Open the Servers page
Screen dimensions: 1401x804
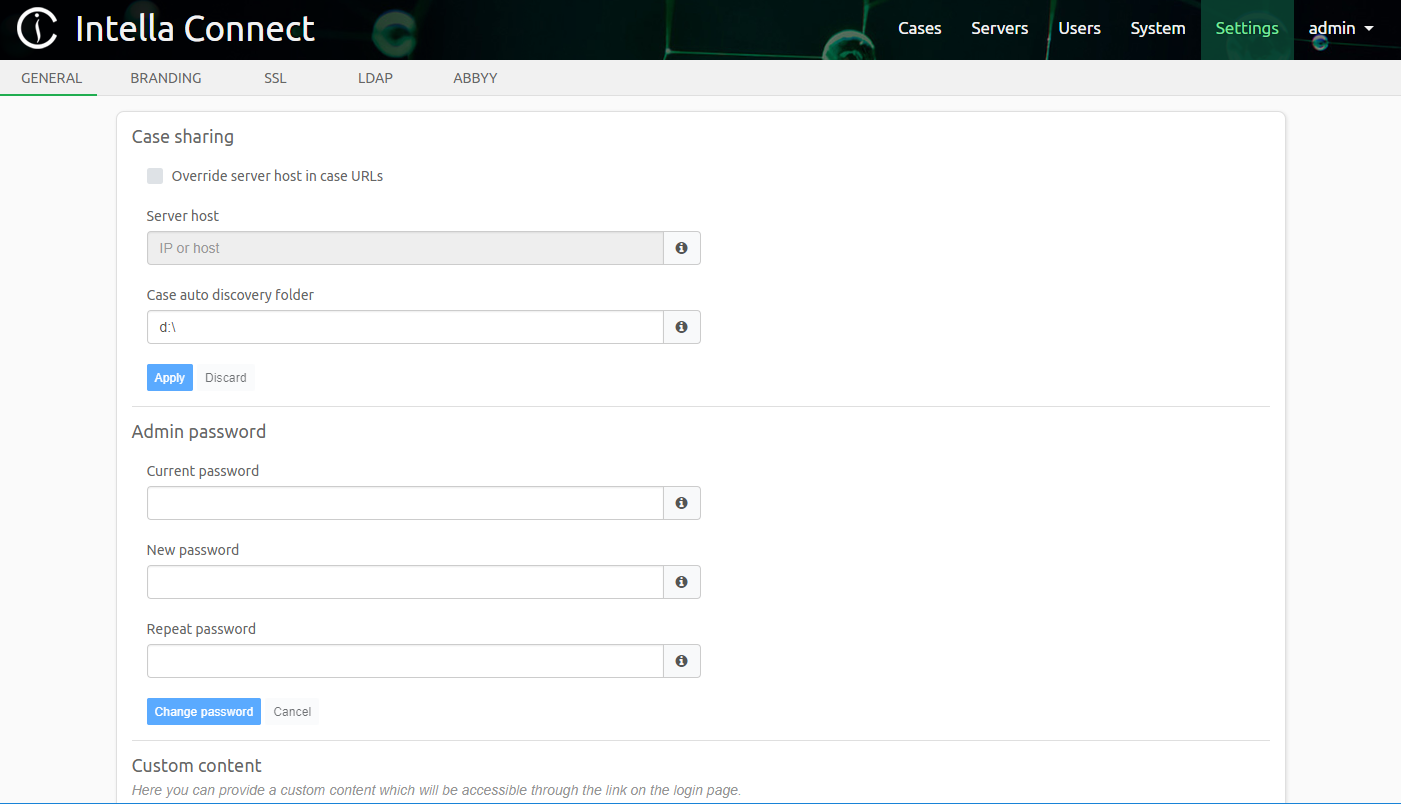click(x=999, y=28)
